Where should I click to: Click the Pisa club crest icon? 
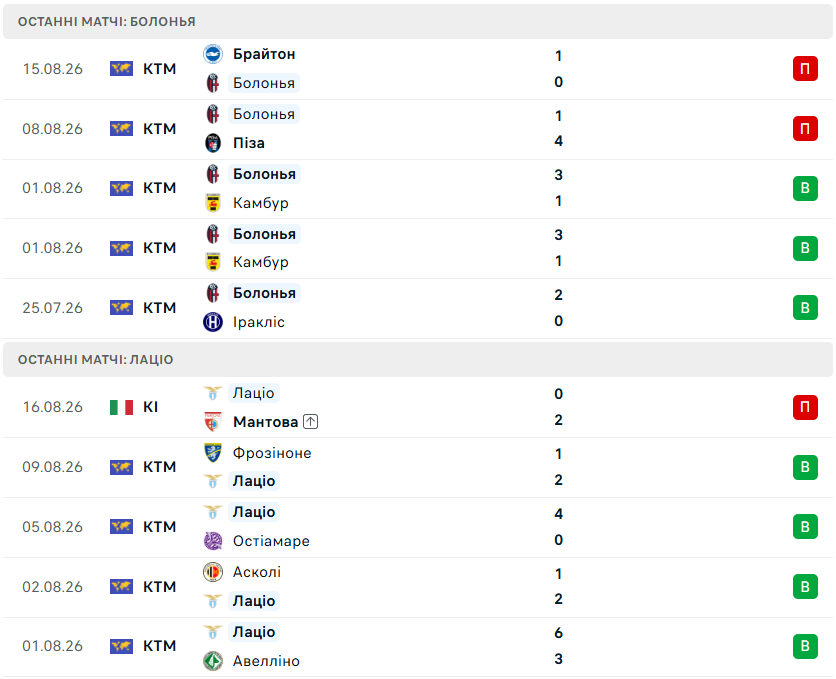(x=213, y=143)
